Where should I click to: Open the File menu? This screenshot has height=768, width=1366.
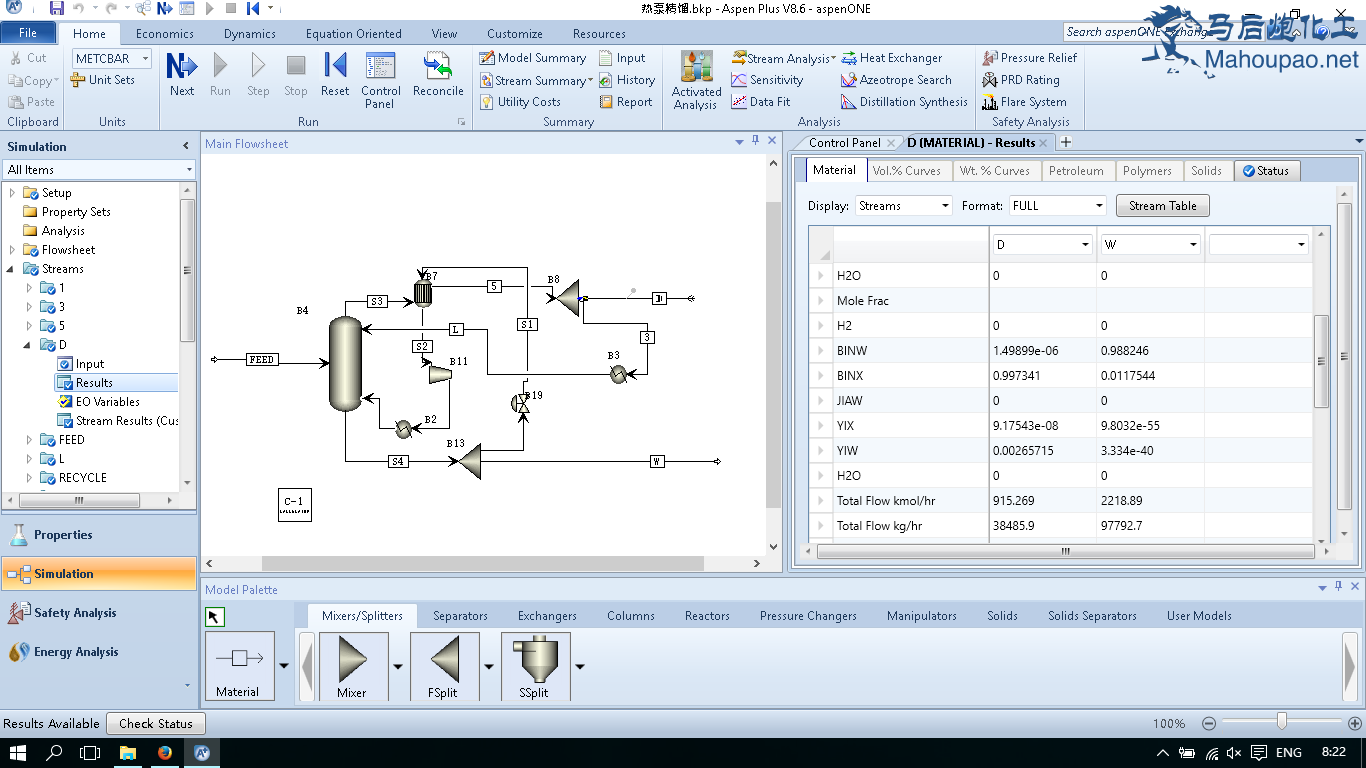[x=28, y=33]
